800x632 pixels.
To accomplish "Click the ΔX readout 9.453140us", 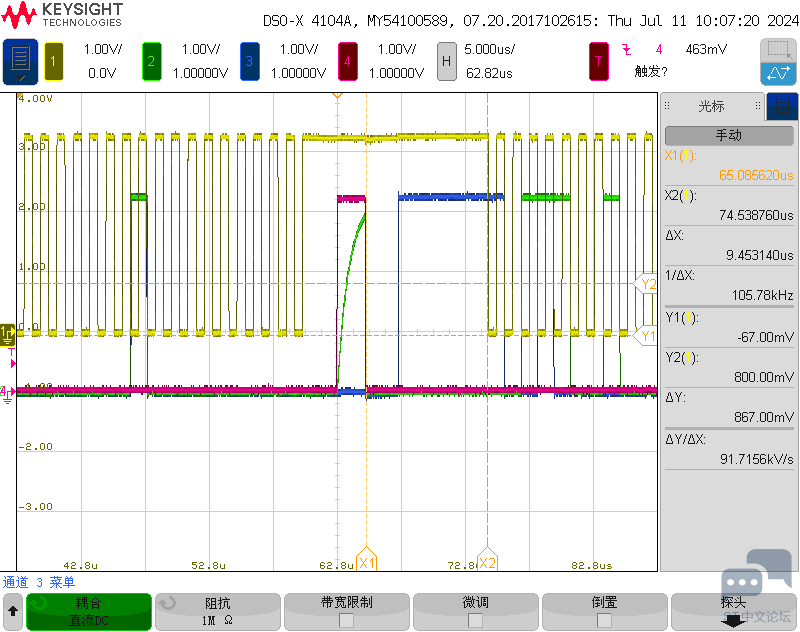I will (759, 255).
